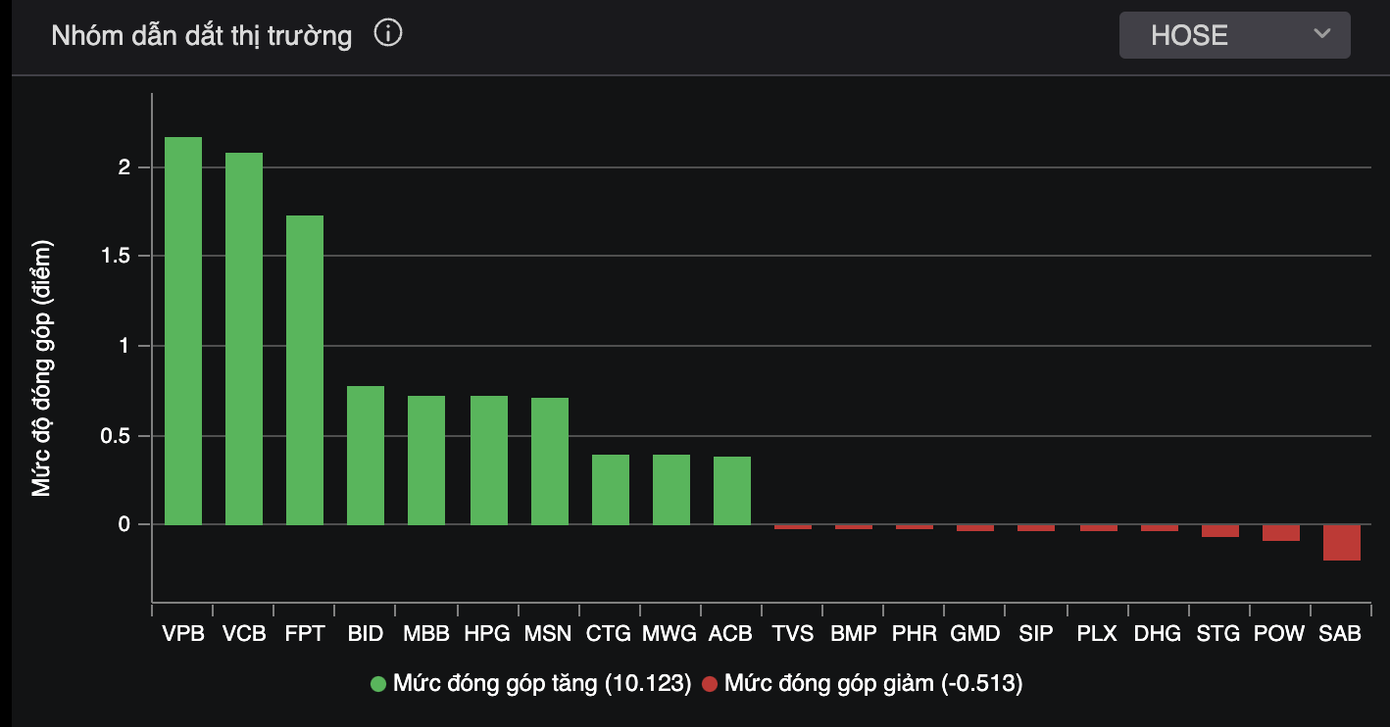1390x727 pixels.
Task: Select the MBB bar
Action: pyautogui.click(x=427, y=460)
